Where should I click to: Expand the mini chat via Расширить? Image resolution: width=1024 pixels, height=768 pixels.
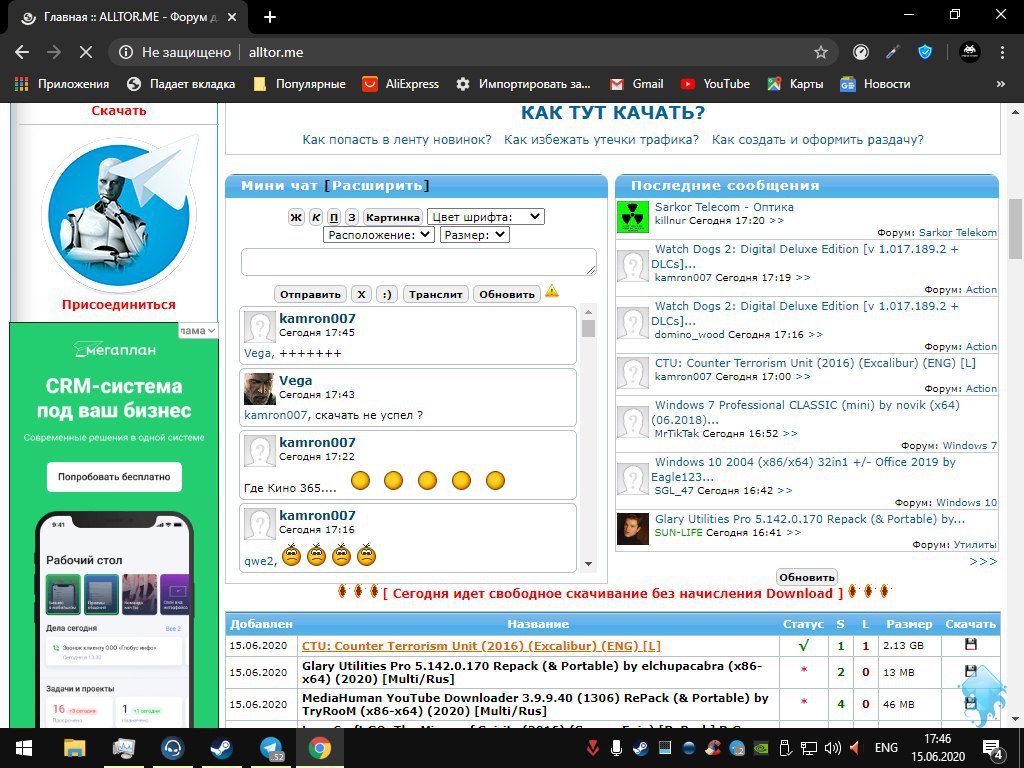[x=377, y=185]
